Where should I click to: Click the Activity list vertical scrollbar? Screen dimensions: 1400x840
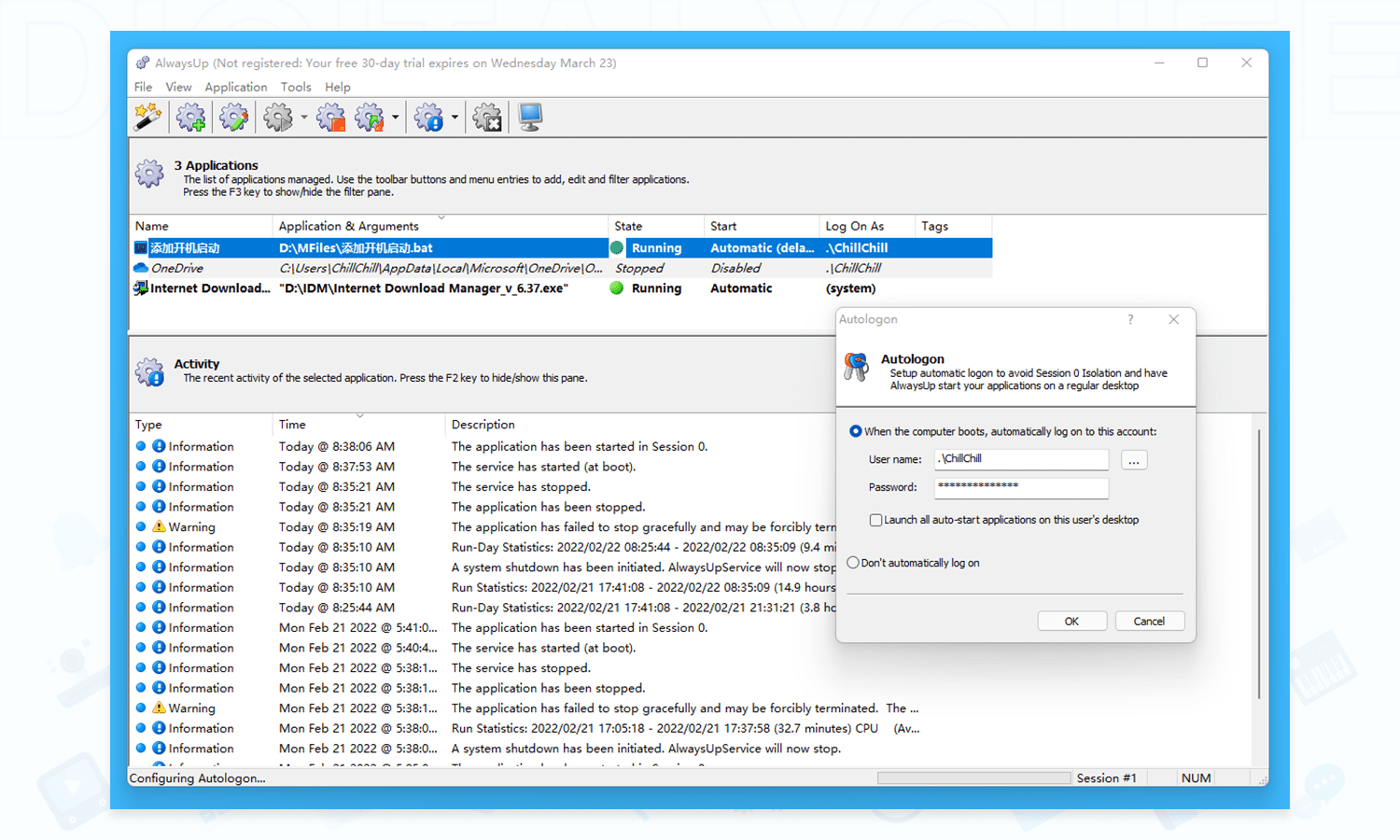(1259, 564)
